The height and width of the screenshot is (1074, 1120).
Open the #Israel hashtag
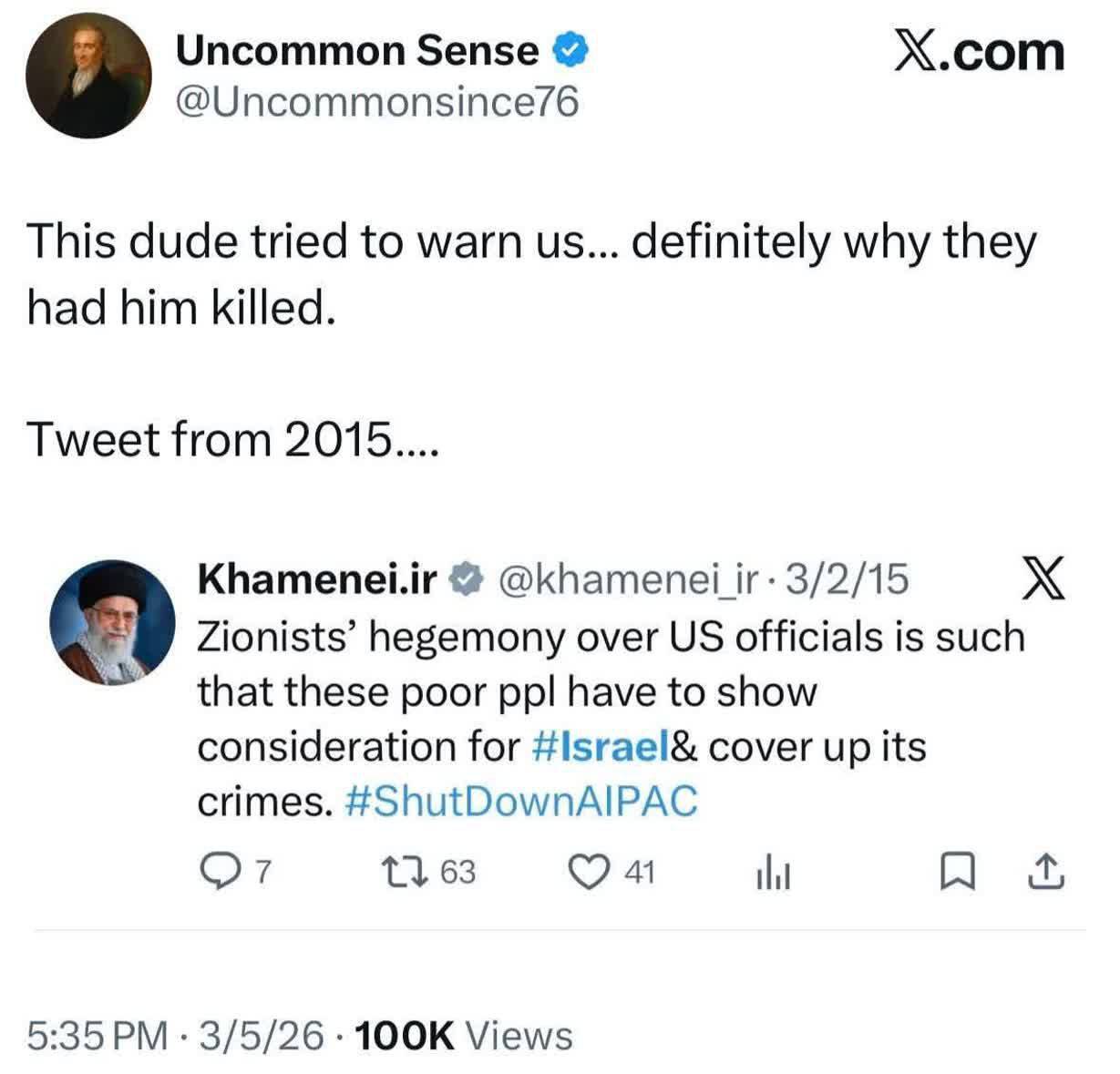point(600,748)
